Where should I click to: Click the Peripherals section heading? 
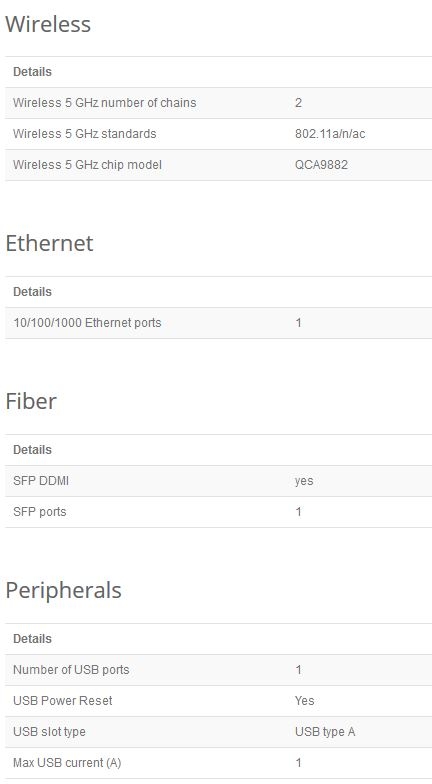[x=64, y=590]
